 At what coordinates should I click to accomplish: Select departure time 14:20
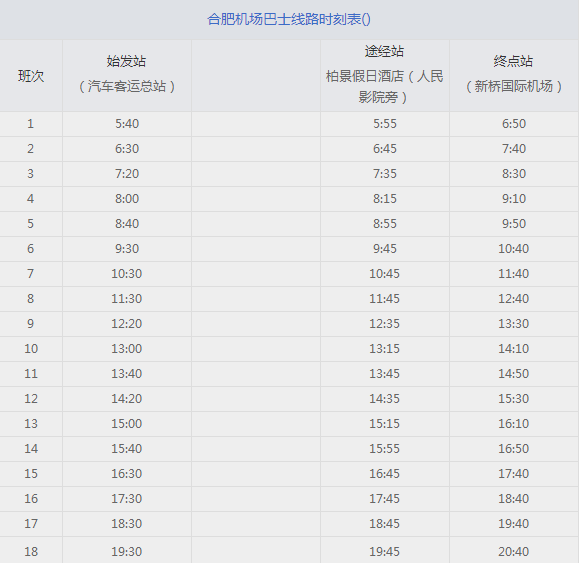click(x=127, y=399)
